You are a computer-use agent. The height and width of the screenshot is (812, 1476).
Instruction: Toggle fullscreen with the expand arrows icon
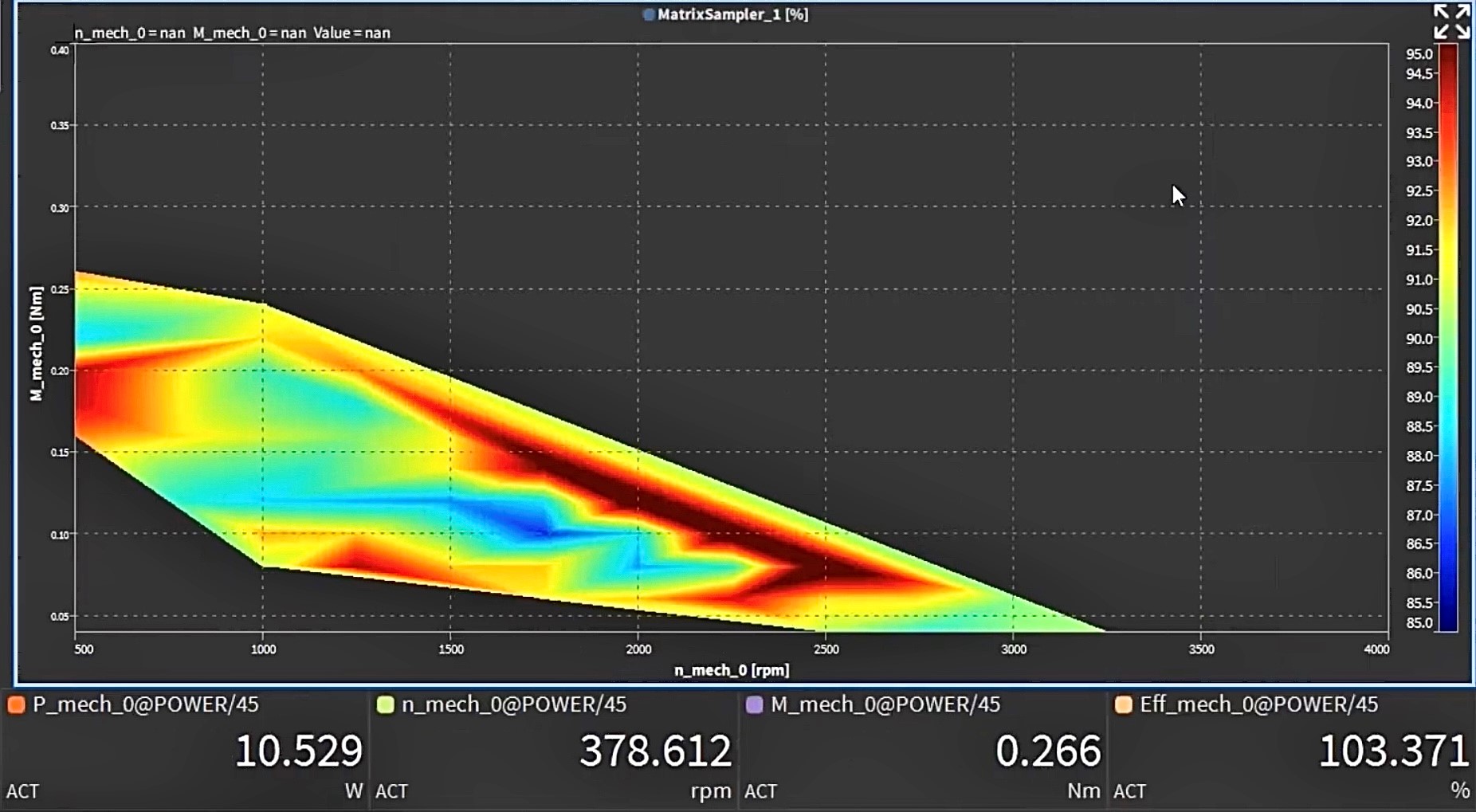1451,22
